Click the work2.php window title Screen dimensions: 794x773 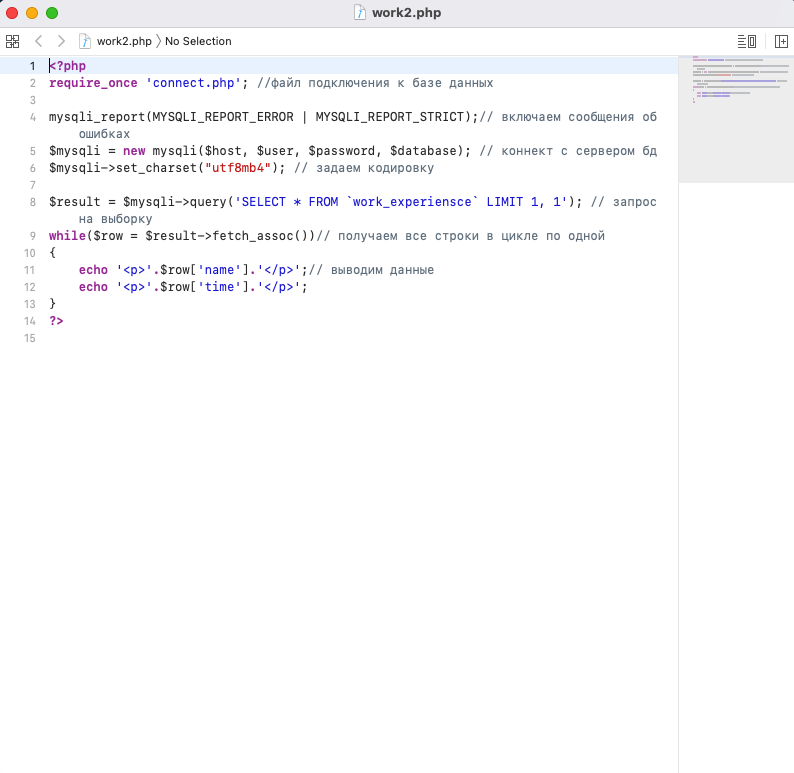point(407,13)
